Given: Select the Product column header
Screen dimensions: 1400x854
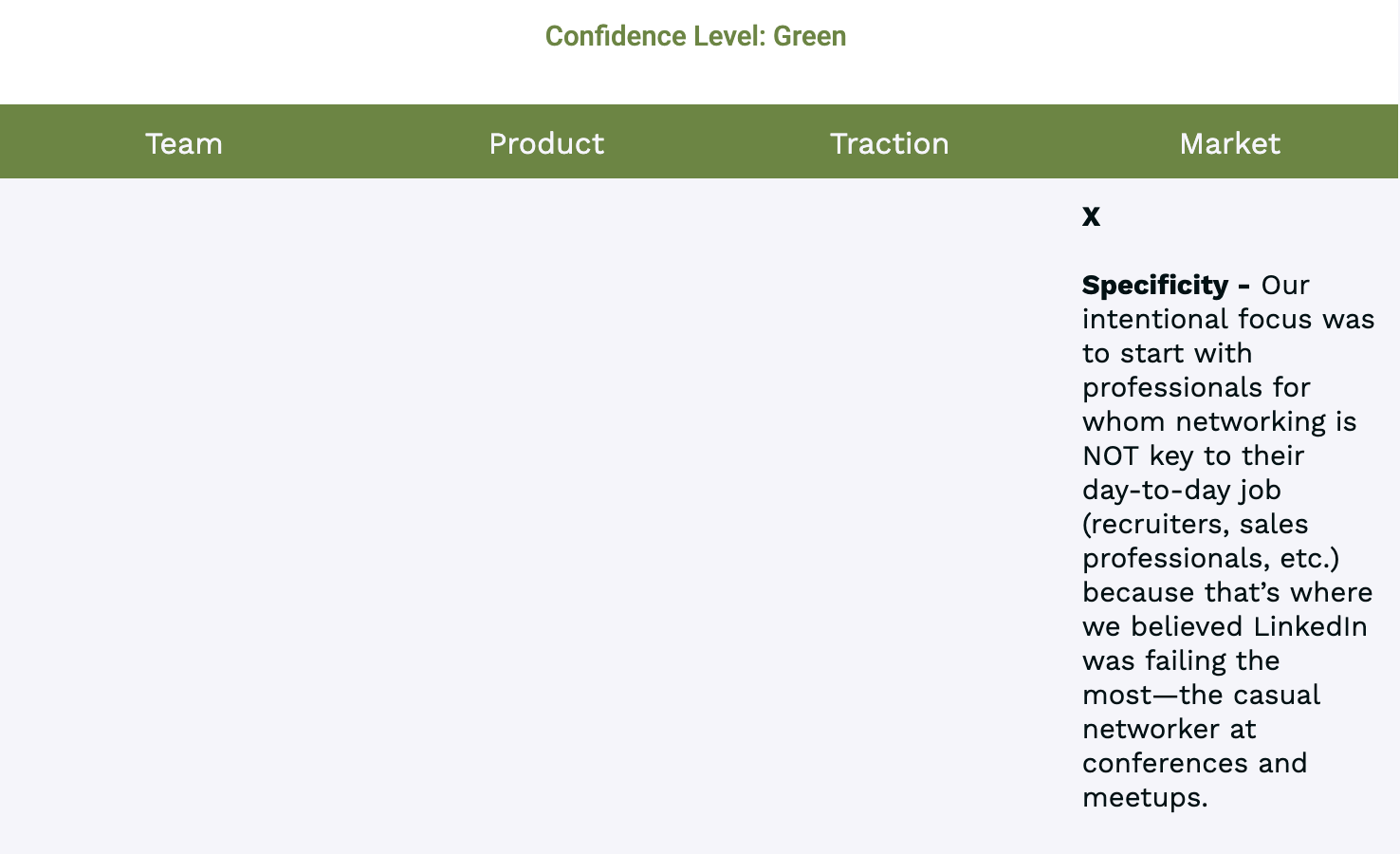Looking at the screenshot, I should [x=546, y=143].
